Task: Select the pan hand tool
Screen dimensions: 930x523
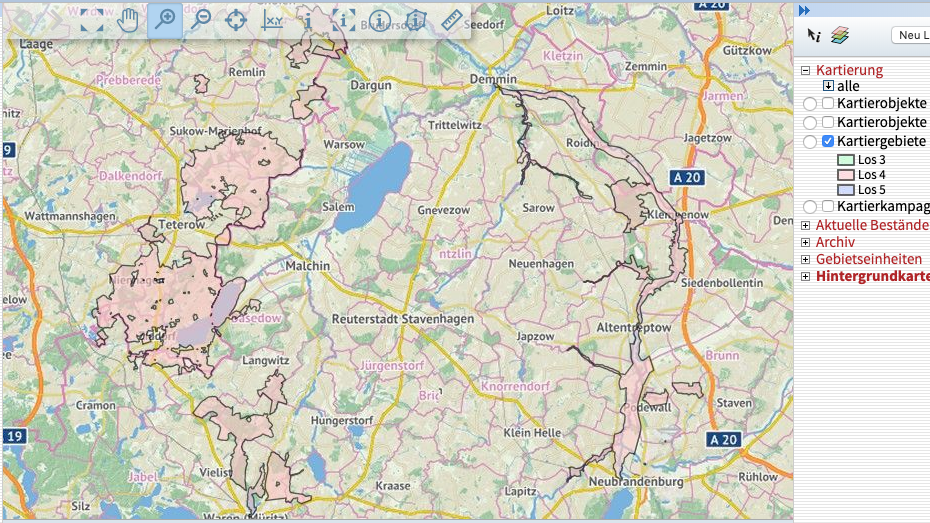Action: [x=129, y=21]
